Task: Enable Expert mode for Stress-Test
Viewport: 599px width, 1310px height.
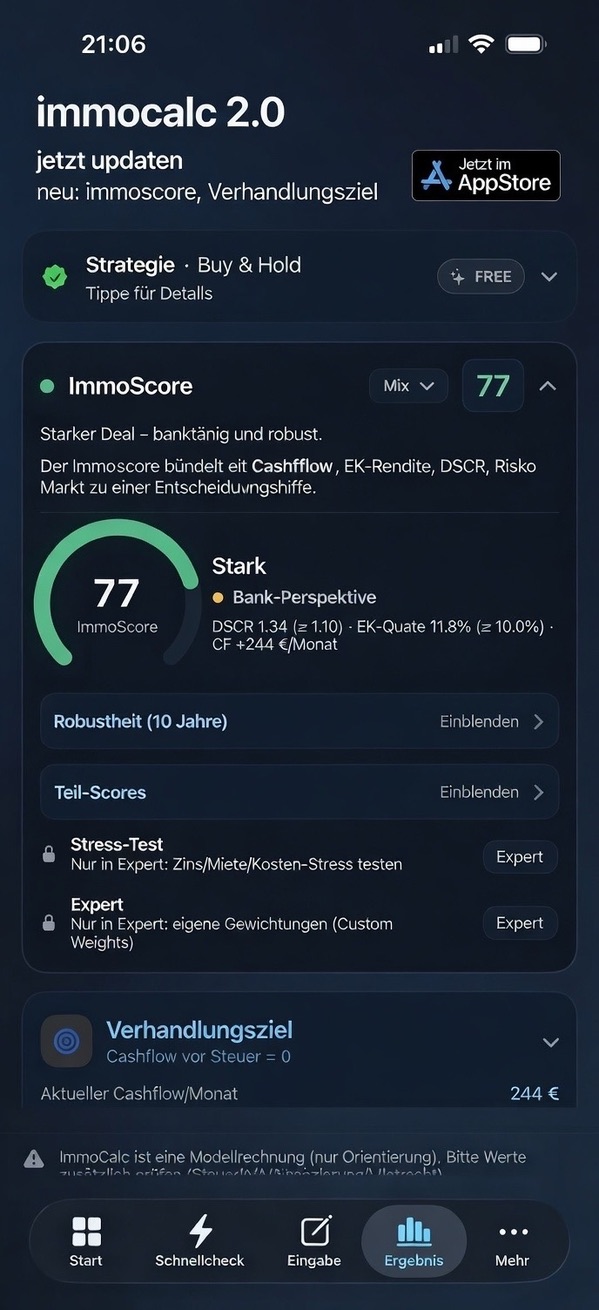Action: [519, 857]
